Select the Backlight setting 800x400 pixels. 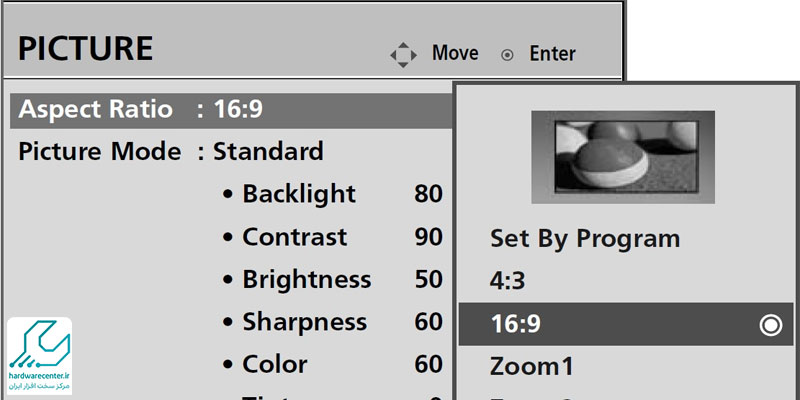point(298,194)
